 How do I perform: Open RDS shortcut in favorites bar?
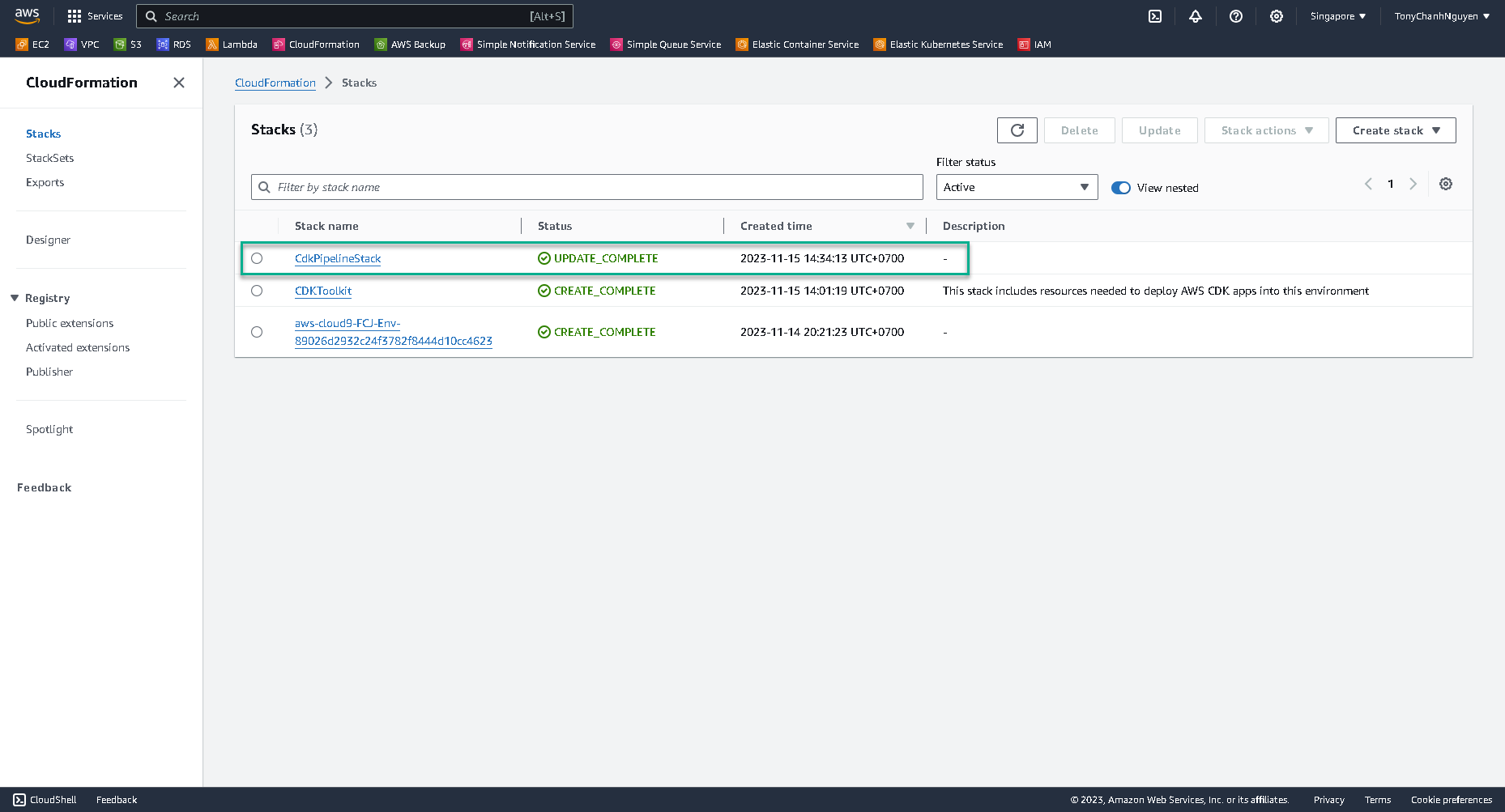pos(174,45)
